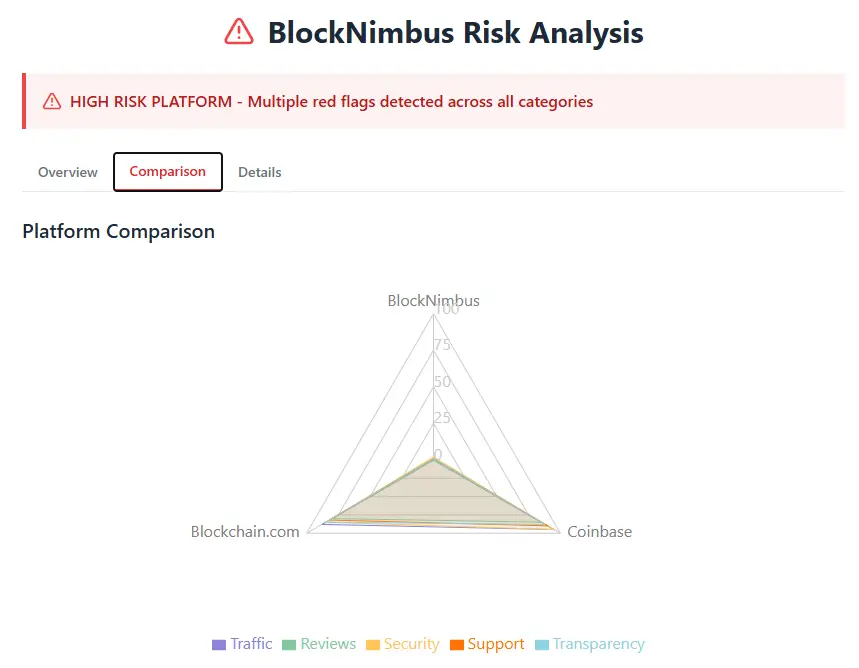859x668 pixels.
Task: Click the Coinbase axis label on the radar chart
Action: 599,531
